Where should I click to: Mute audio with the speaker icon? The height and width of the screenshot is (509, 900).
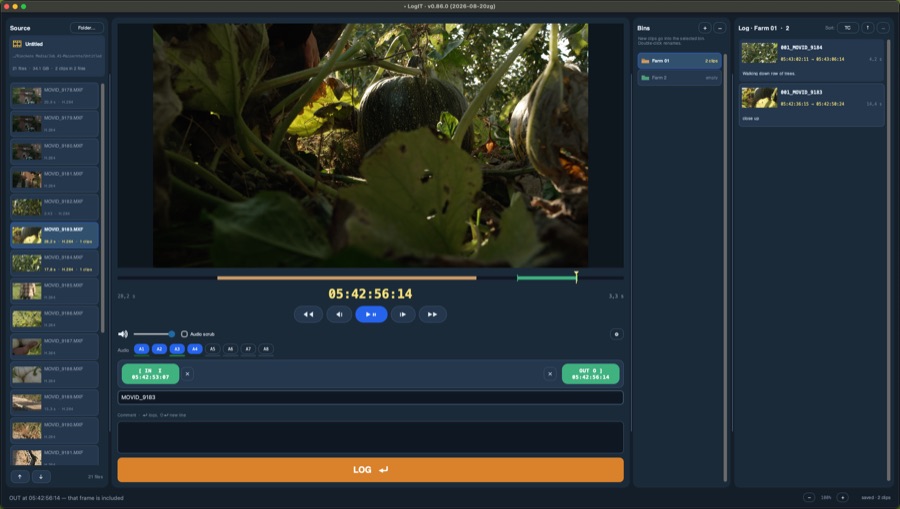click(123, 334)
